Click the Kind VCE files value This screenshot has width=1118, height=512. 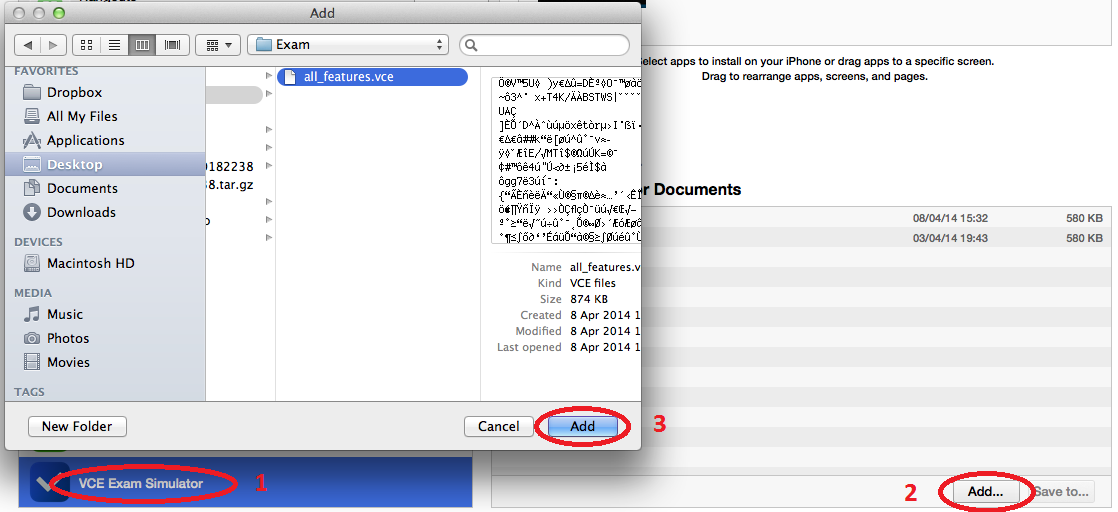[x=593, y=283]
